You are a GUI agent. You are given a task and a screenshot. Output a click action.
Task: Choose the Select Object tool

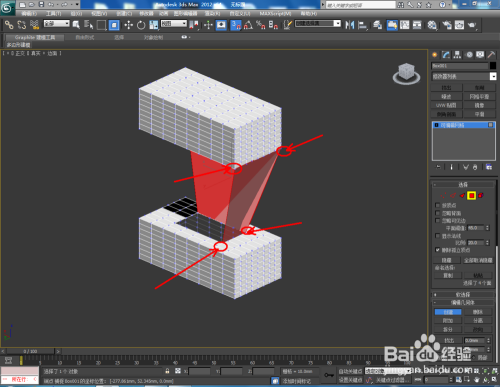point(76,25)
